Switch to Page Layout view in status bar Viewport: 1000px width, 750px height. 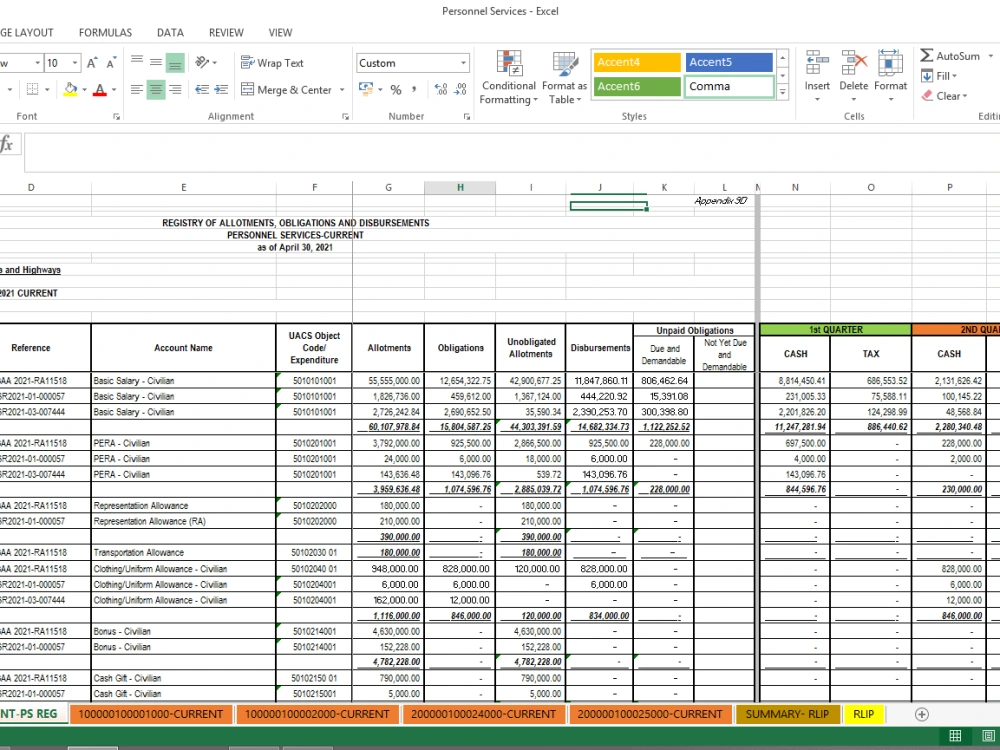[x=987, y=735]
